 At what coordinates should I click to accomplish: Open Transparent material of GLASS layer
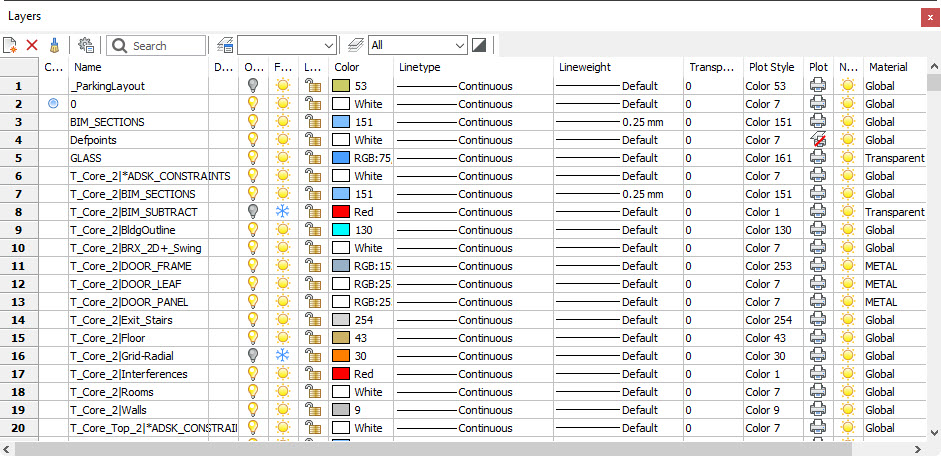pyautogui.click(x=895, y=158)
